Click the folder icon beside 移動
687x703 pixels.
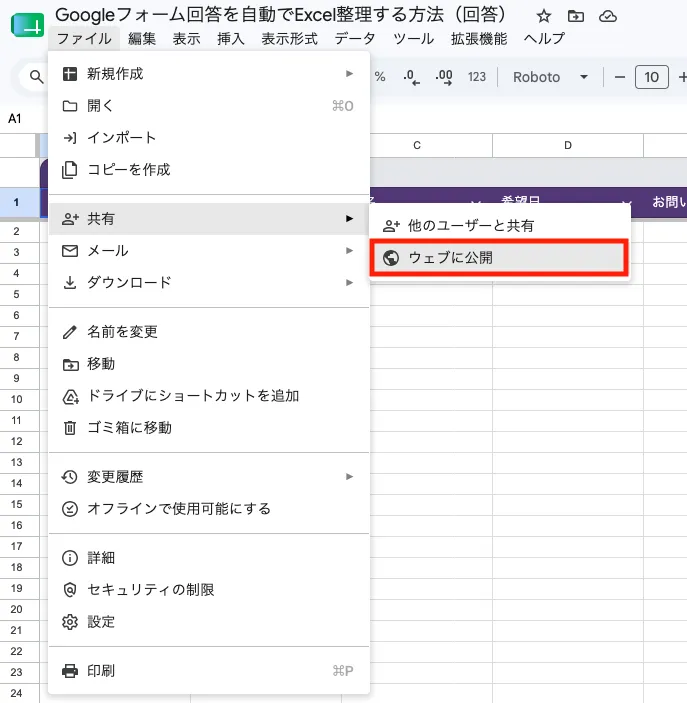[x=70, y=365]
